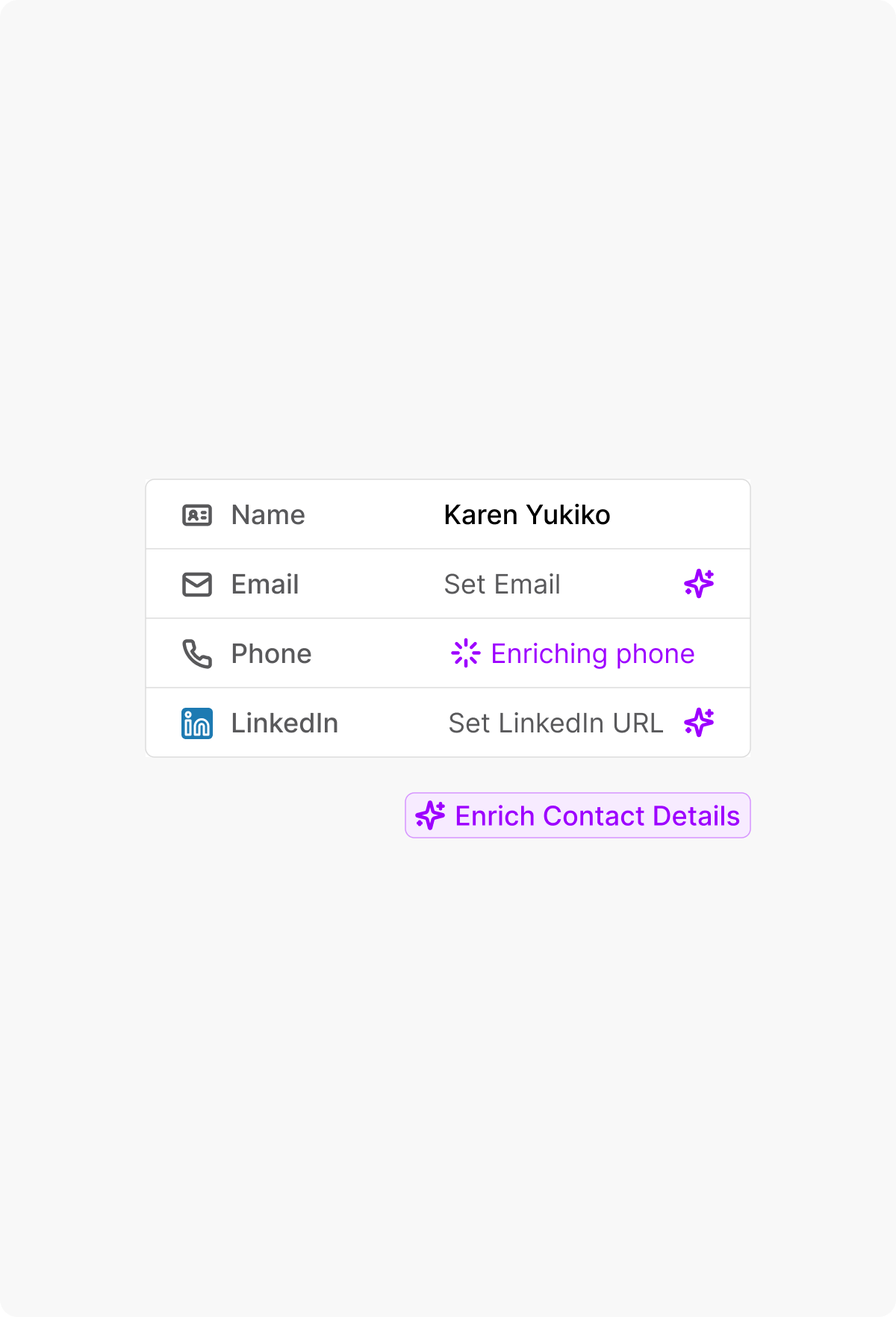The height and width of the screenshot is (1317, 896).
Task: Click the Name row label
Action: [267, 514]
